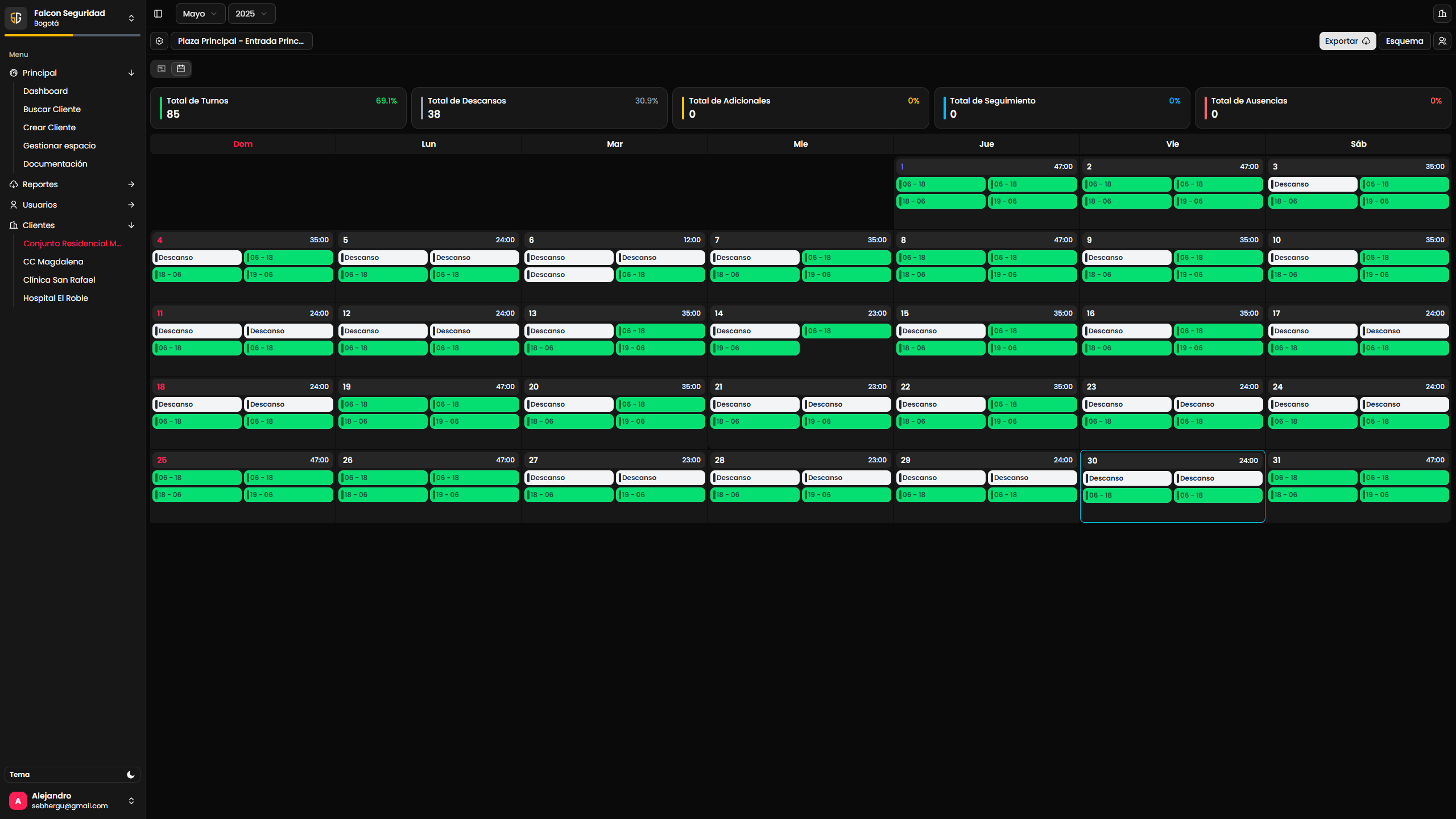Open the 2025 year dropdown
The height and width of the screenshot is (819, 1456).
(251, 14)
